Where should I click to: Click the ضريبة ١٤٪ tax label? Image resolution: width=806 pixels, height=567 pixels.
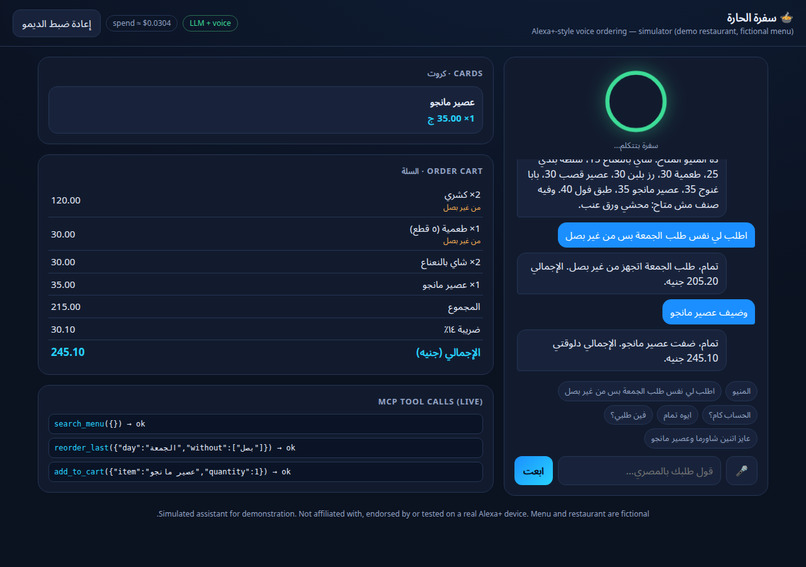[462, 330]
